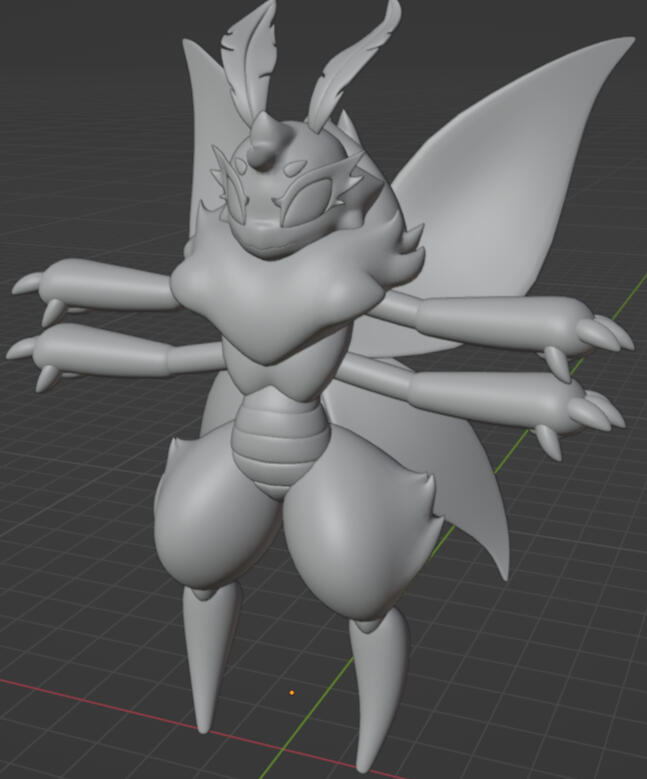
Task: Select the character's large almond-shaped eye
Action: tap(311, 197)
